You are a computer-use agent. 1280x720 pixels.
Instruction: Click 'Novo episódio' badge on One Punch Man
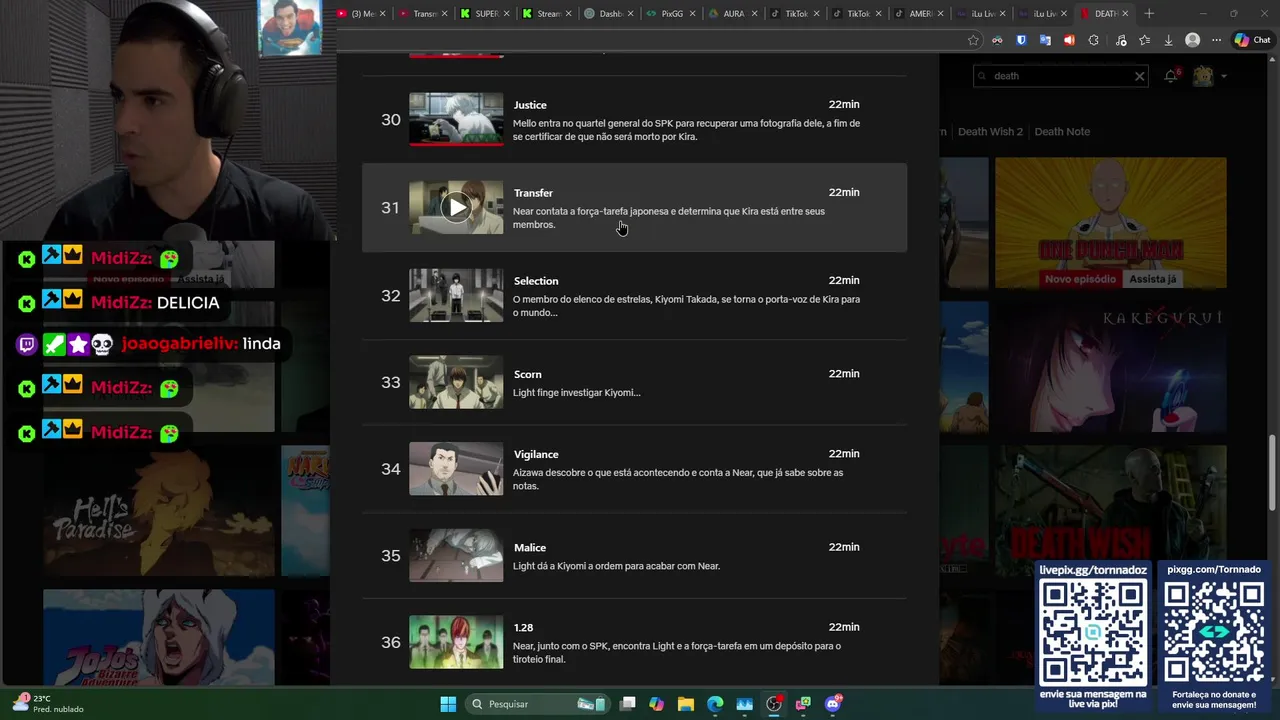click(x=1080, y=279)
